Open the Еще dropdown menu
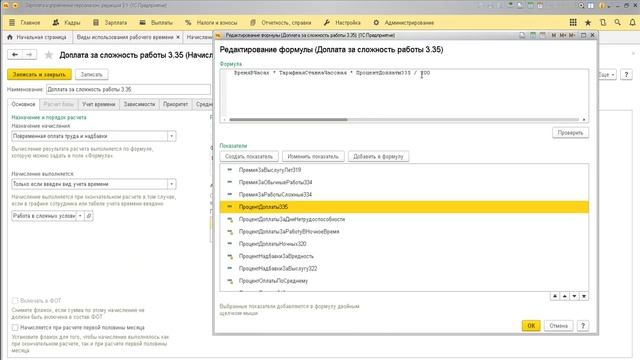640x360 pixels. pyautogui.click(x=607, y=75)
